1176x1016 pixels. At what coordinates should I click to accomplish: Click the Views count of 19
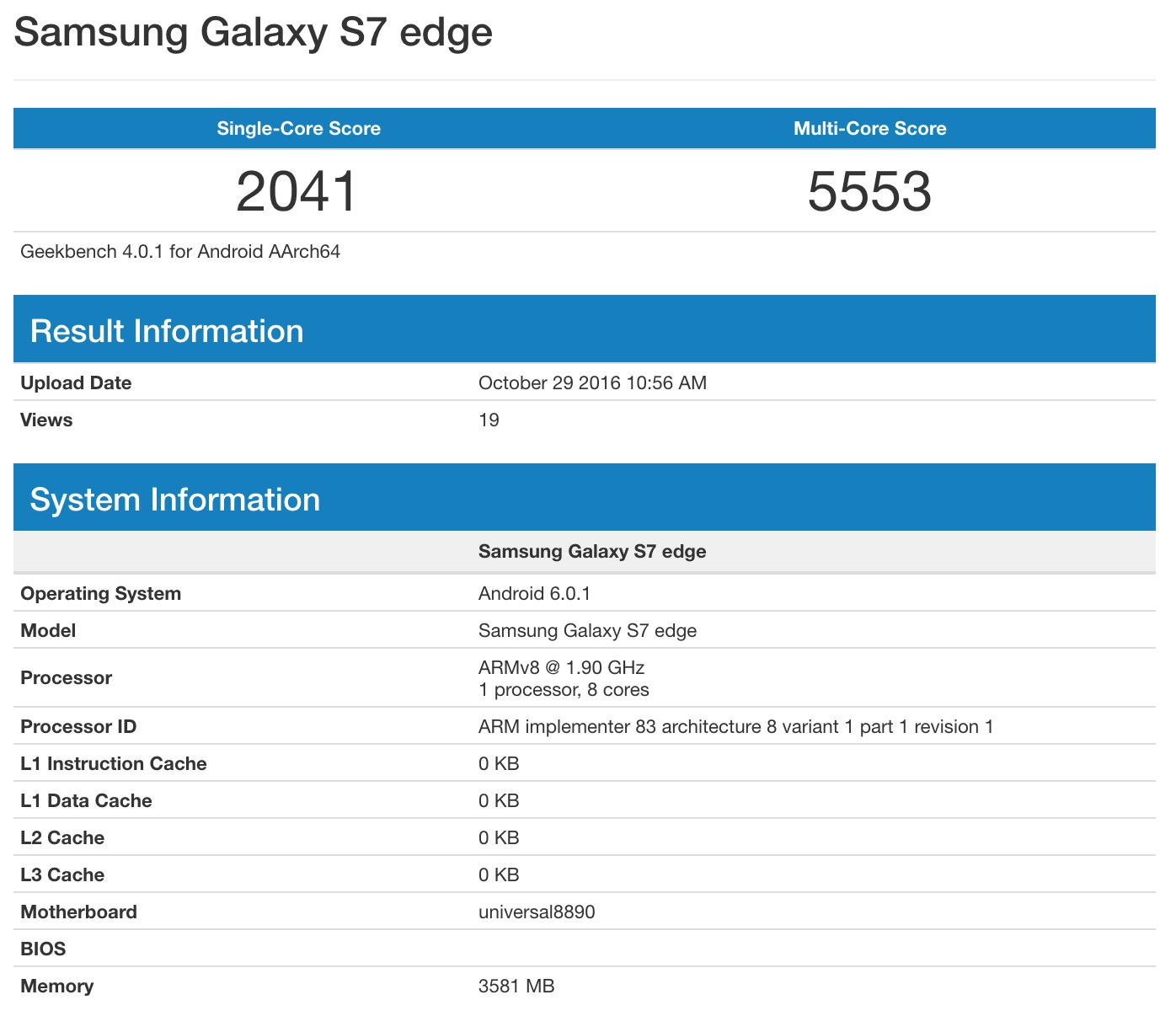[489, 420]
